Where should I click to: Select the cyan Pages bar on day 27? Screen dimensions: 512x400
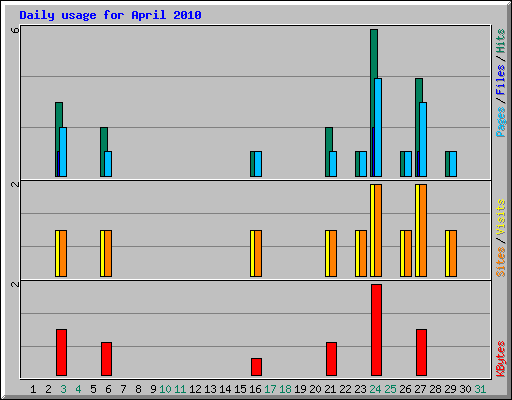(x=423, y=139)
